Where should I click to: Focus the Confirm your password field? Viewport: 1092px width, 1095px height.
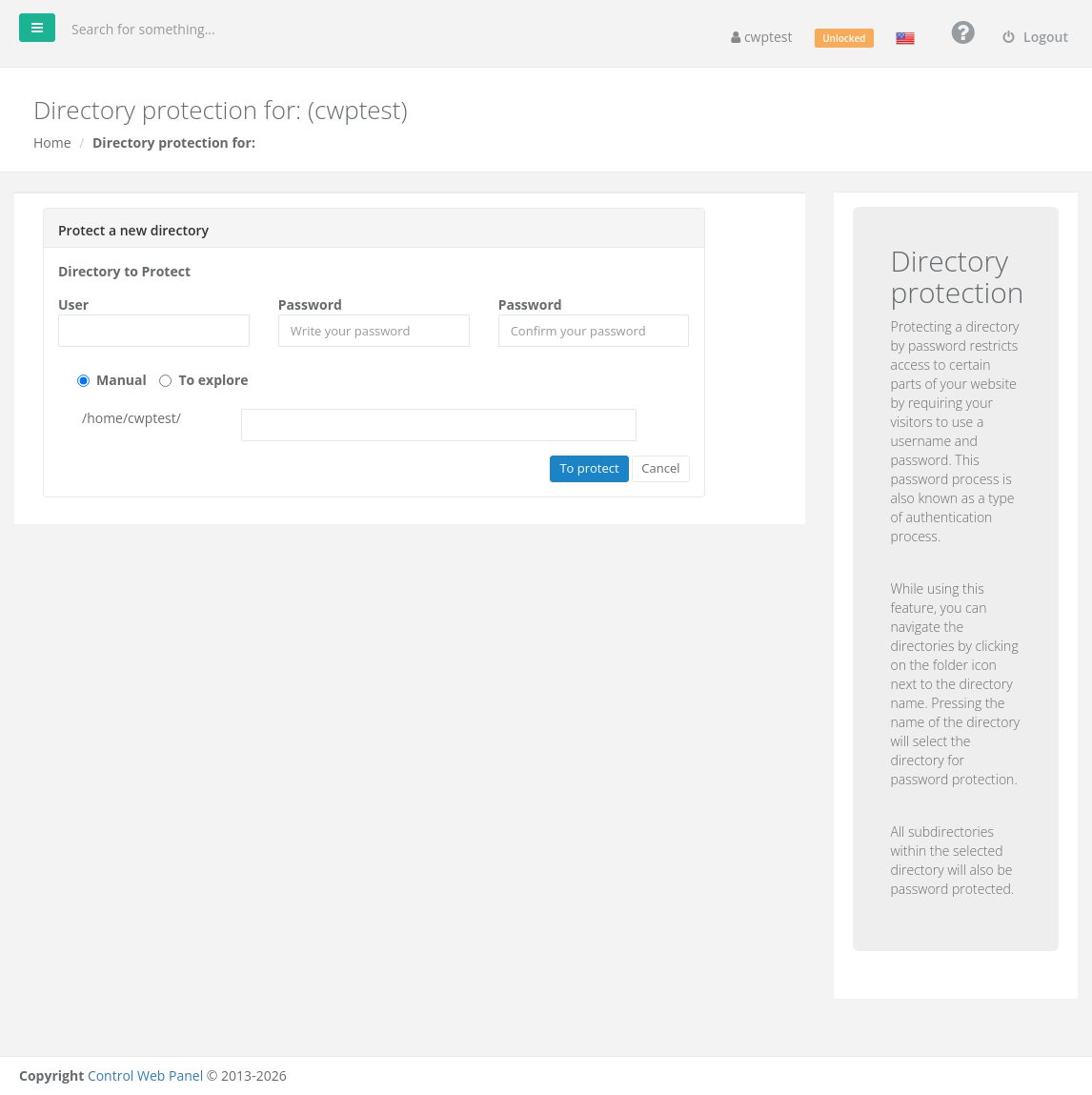(x=594, y=331)
